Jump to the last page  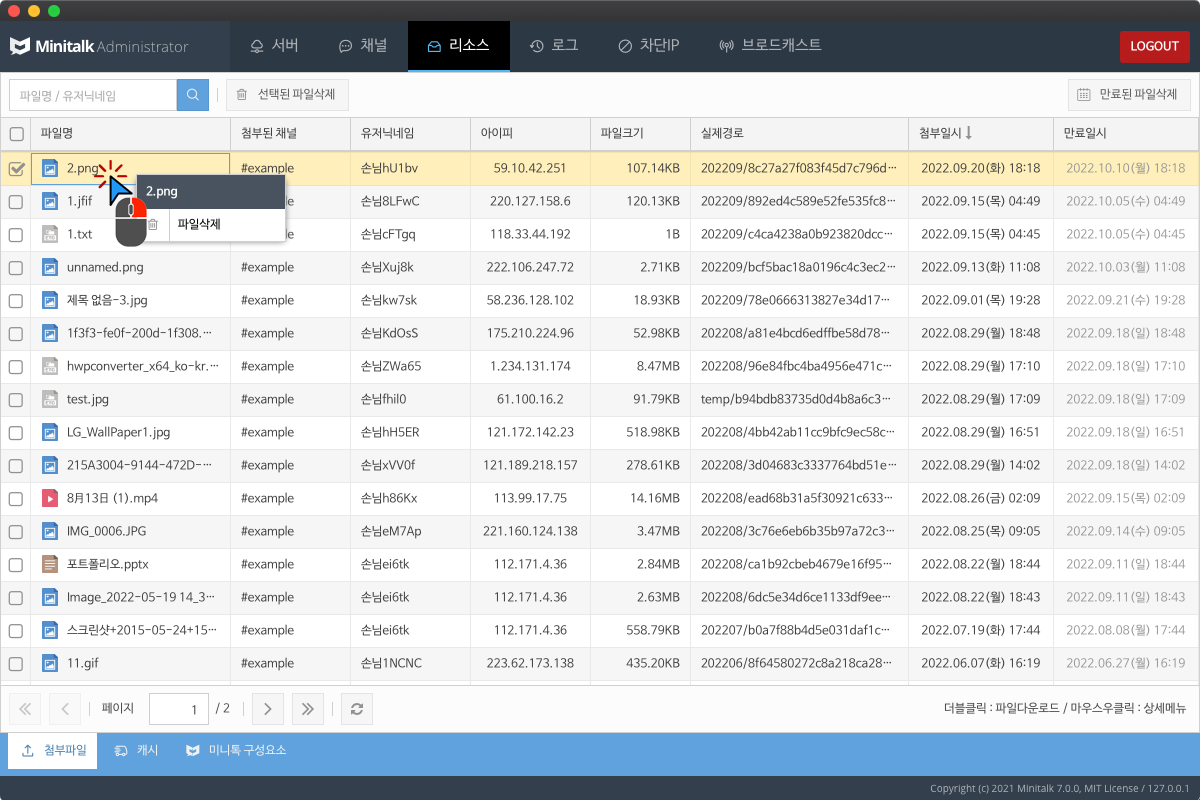tap(307, 709)
